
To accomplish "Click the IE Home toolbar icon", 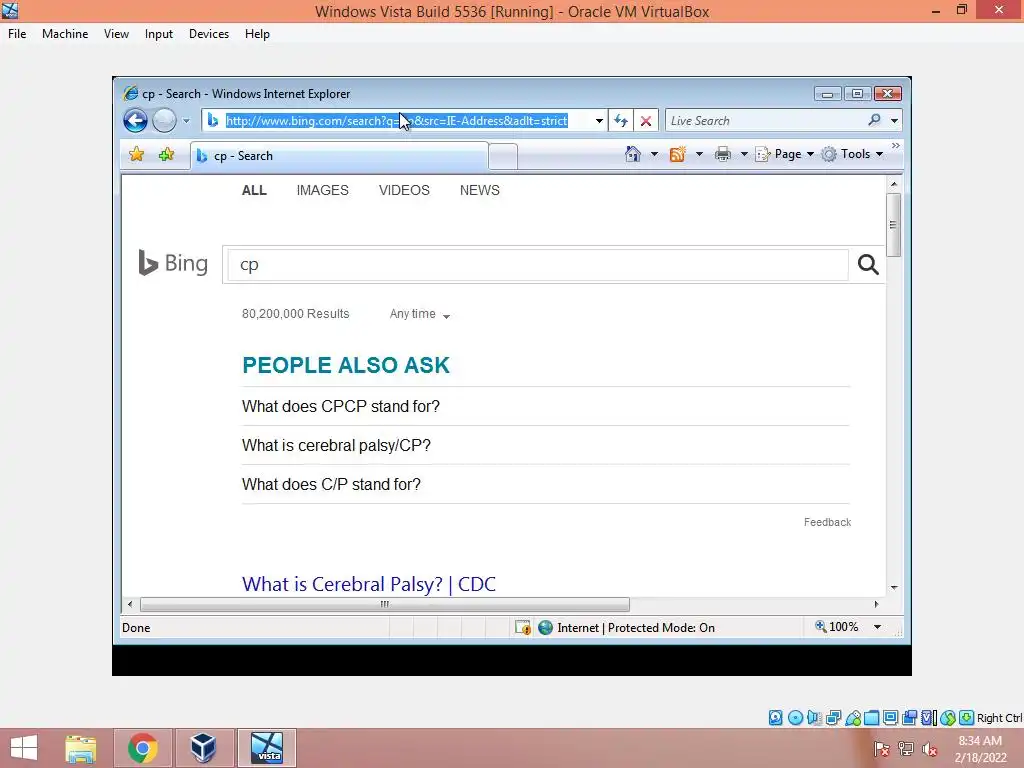I will [633, 154].
